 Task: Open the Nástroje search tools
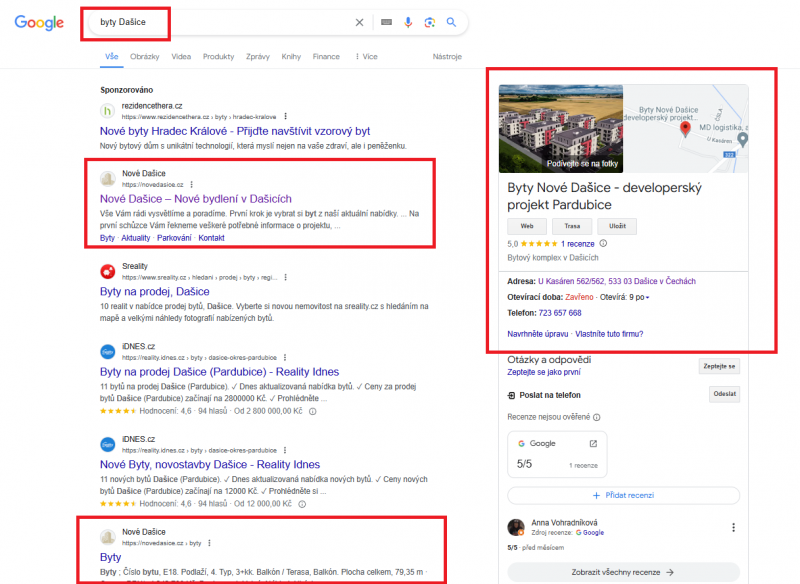pos(447,57)
